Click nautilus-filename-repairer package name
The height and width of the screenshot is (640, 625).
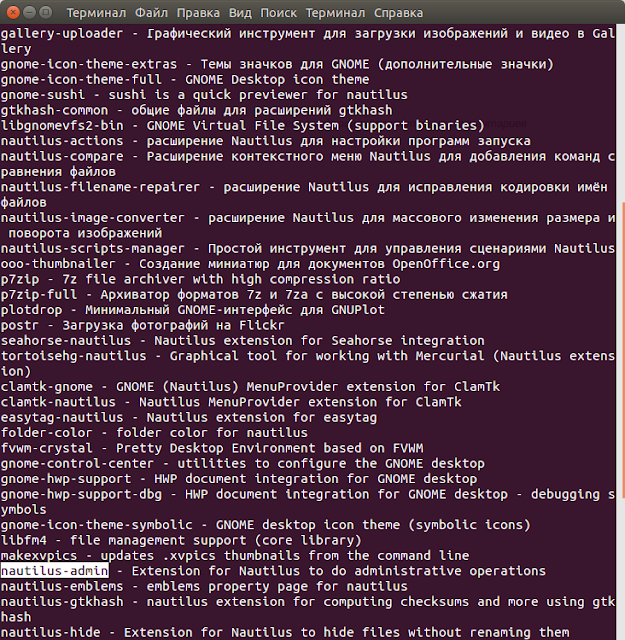(100, 187)
